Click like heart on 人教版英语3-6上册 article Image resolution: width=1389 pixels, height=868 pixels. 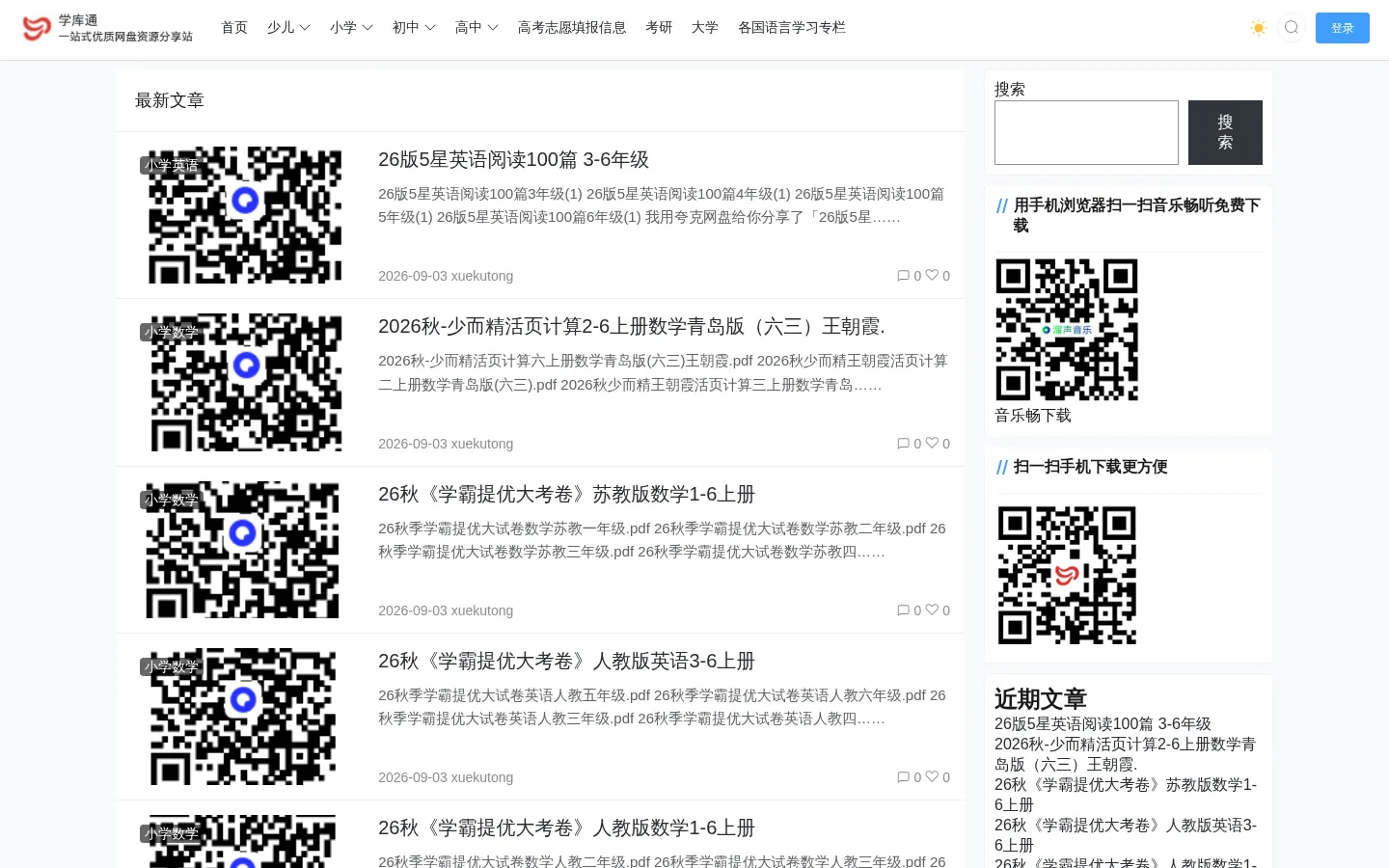[932, 776]
